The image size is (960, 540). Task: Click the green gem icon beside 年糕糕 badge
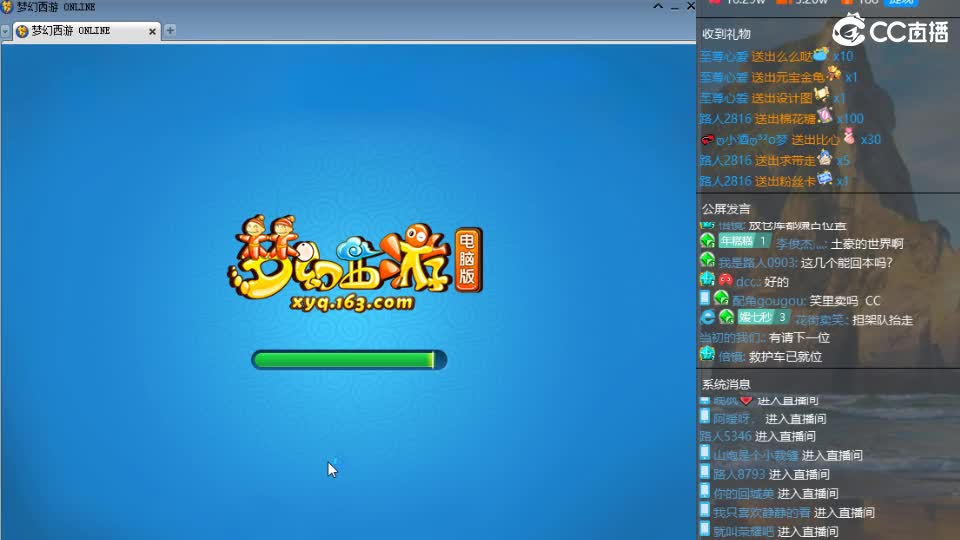click(707, 241)
